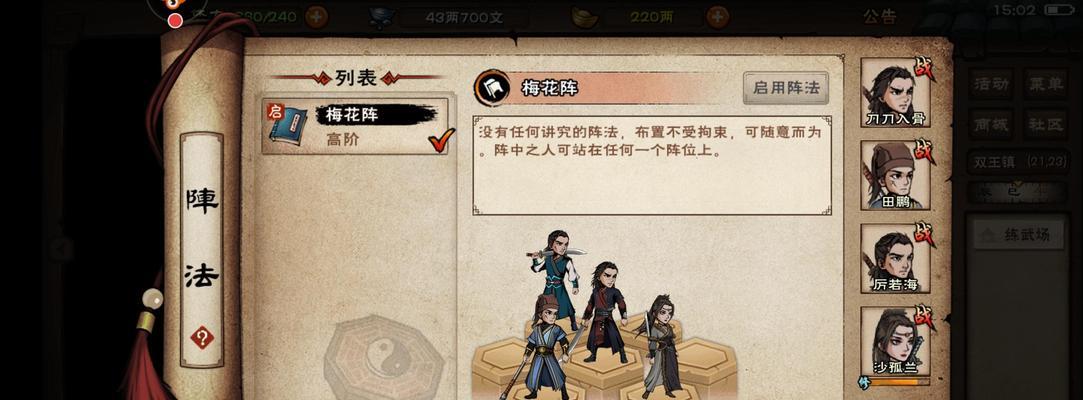Select the 梅花阵 formation in the list
This screenshot has height=400, width=1083.
(x=355, y=126)
